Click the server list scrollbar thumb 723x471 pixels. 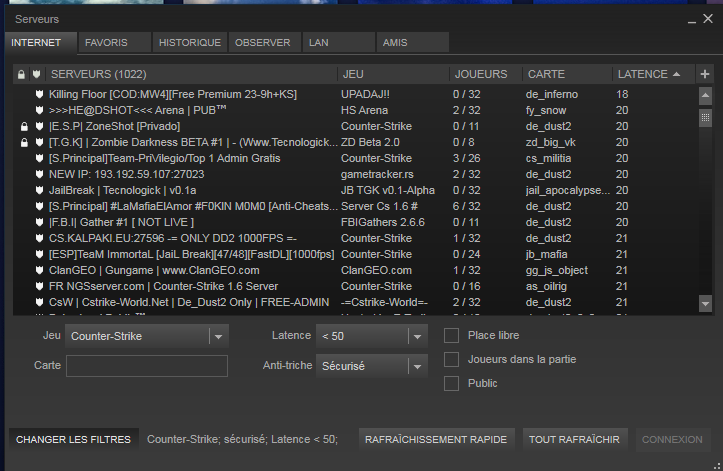(705, 117)
